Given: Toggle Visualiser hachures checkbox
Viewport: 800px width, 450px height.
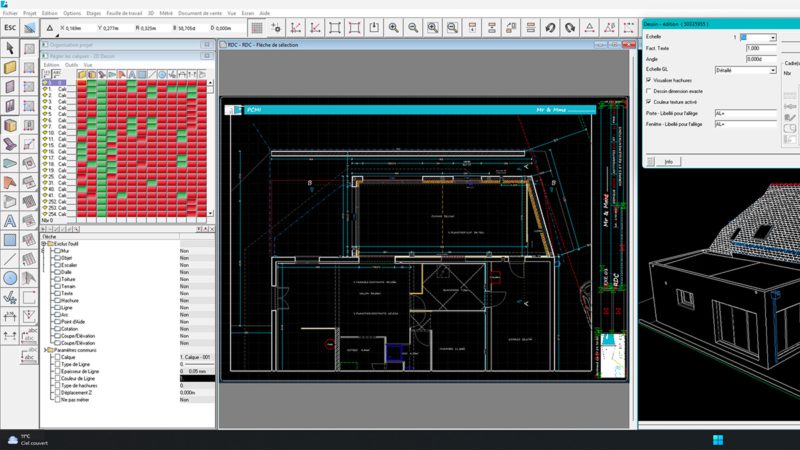Looking at the screenshot, I should click(649, 80).
